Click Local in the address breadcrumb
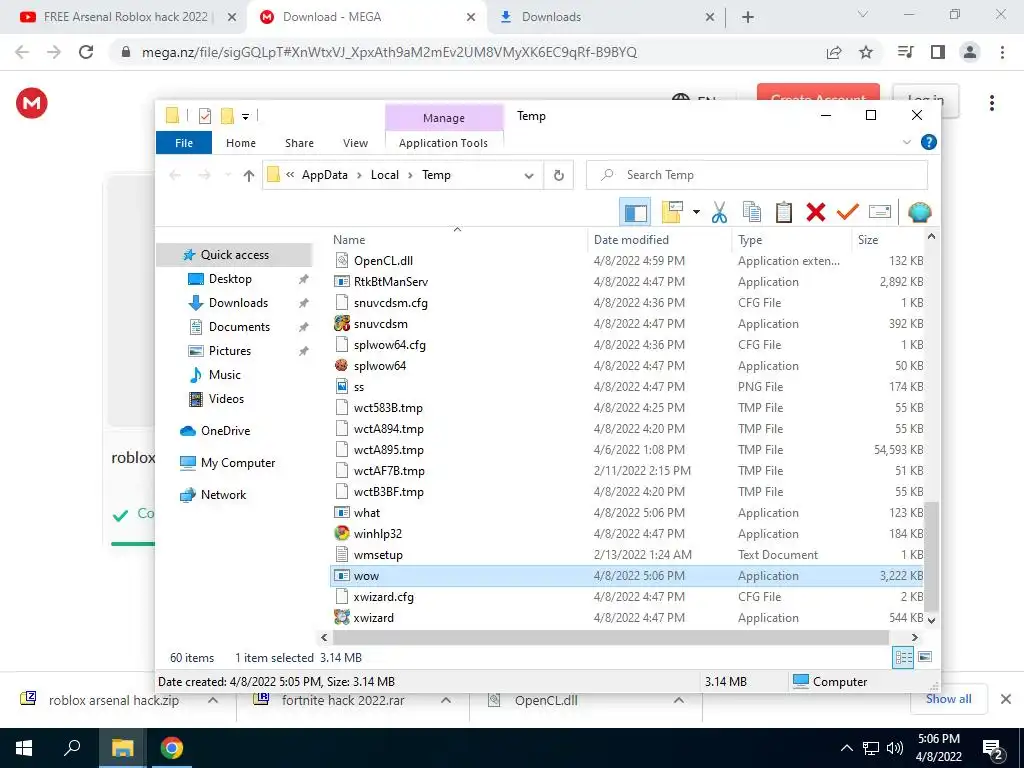 [385, 175]
